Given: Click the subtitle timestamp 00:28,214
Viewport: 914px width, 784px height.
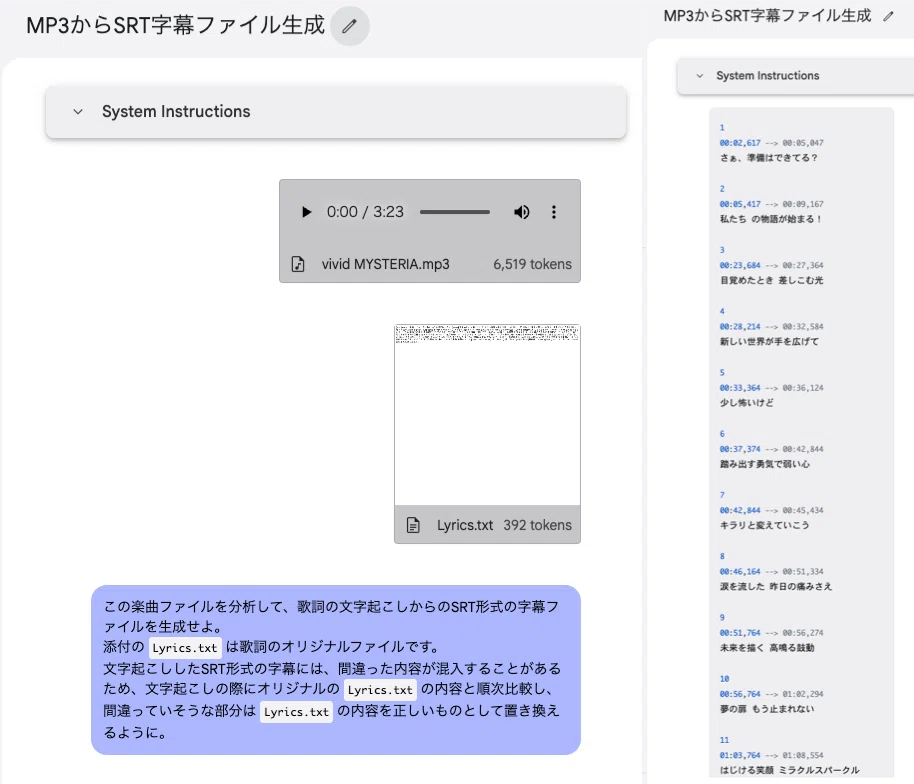Looking at the screenshot, I should tap(740, 326).
